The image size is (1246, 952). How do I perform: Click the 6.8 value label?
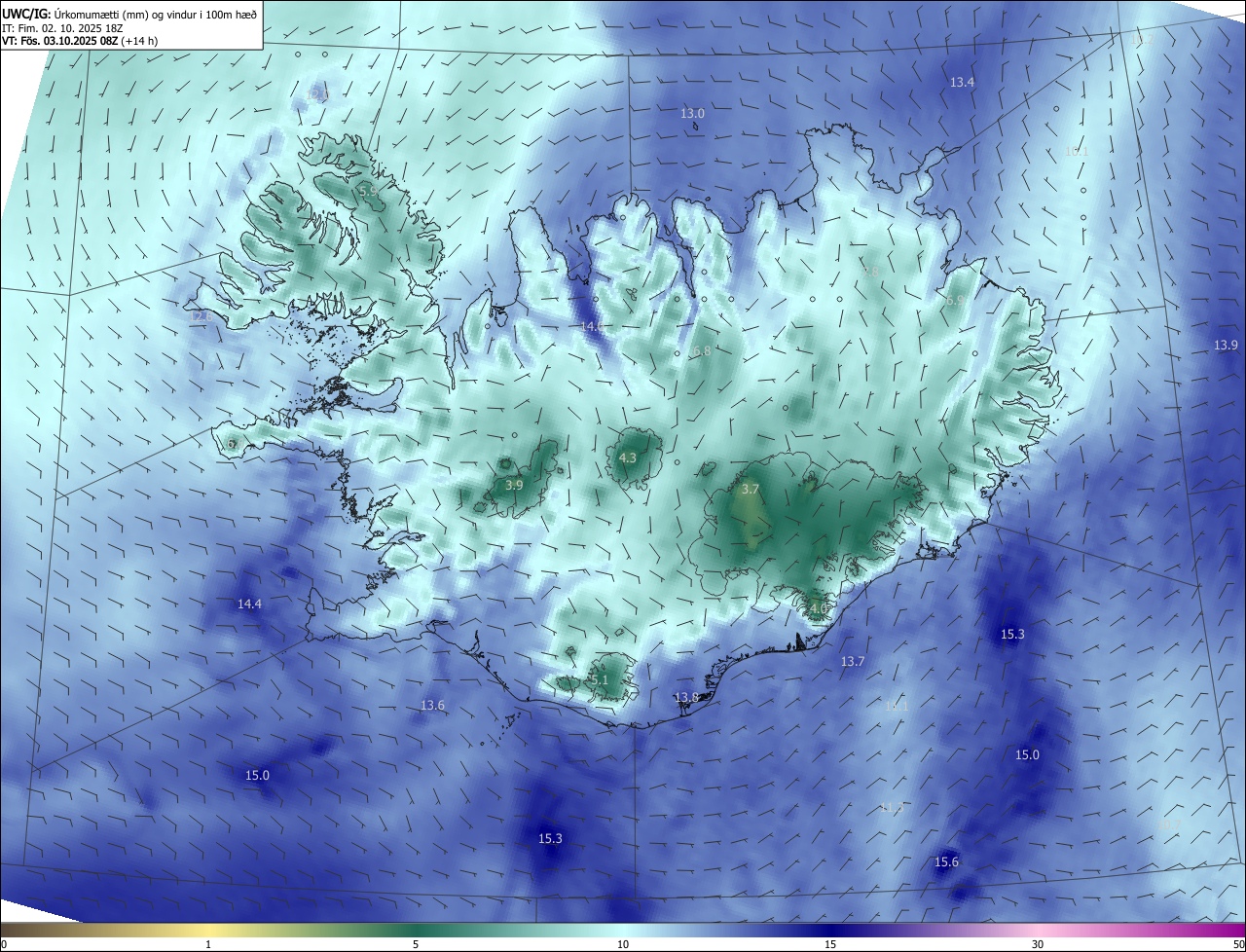[x=702, y=350]
